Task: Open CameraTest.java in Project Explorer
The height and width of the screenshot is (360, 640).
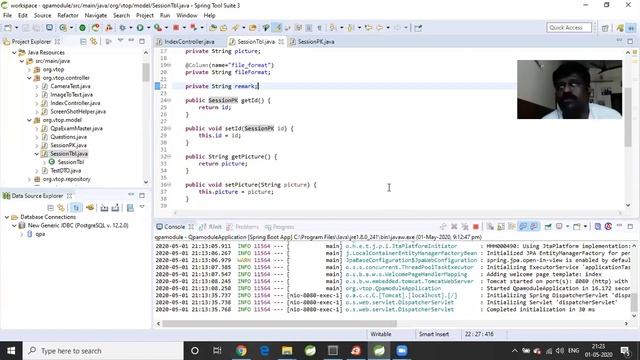Action: (x=70, y=87)
